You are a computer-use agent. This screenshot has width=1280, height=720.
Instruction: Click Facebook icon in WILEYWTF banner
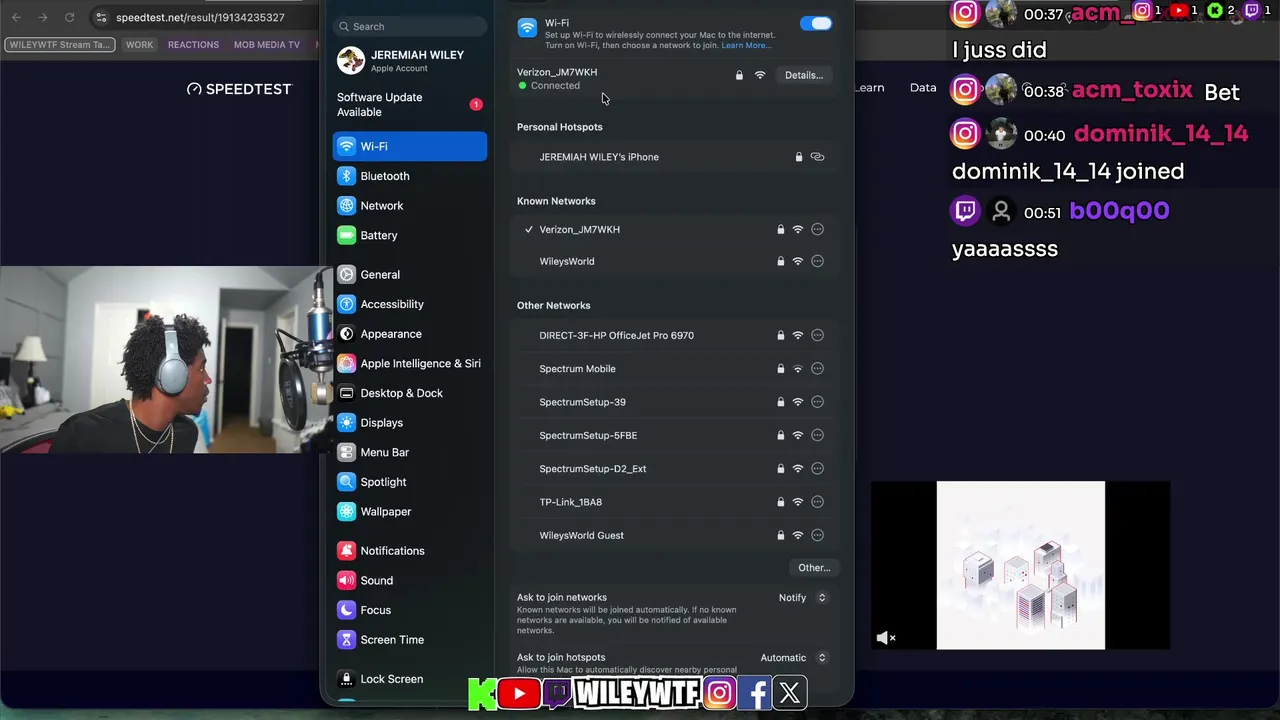click(756, 693)
